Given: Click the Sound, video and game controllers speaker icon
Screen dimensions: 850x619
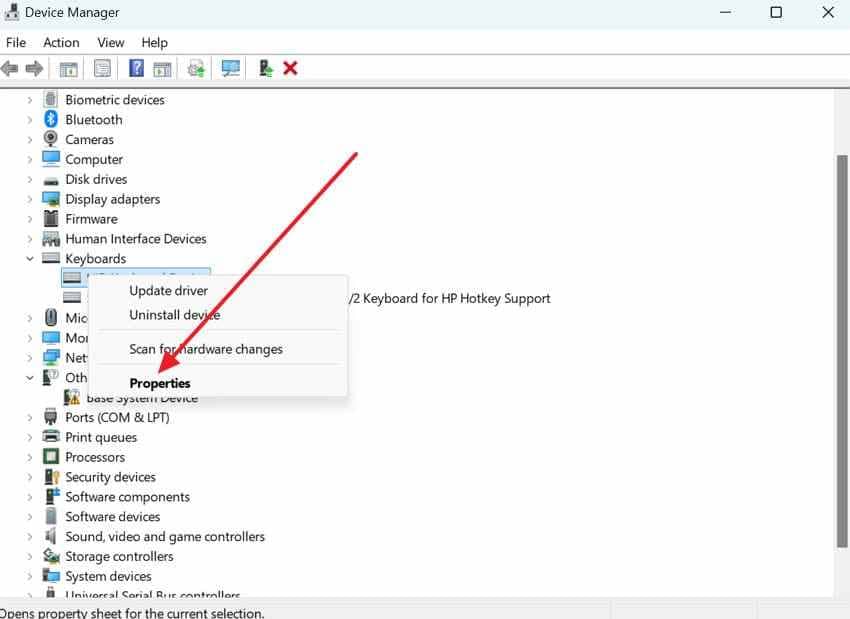Looking at the screenshot, I should point(50,536).
